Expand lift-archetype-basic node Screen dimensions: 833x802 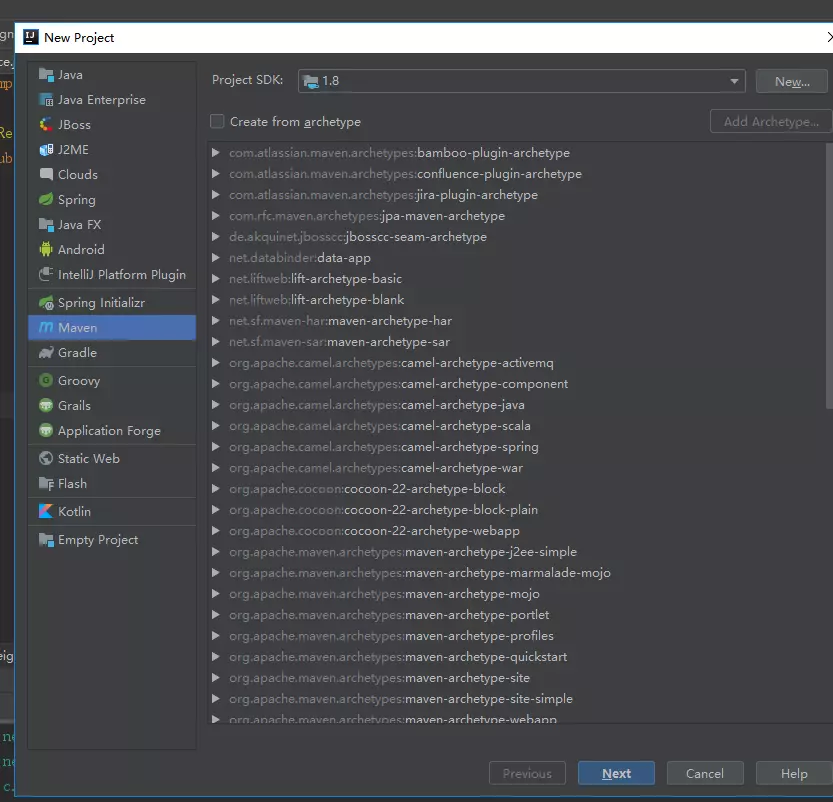216,279
